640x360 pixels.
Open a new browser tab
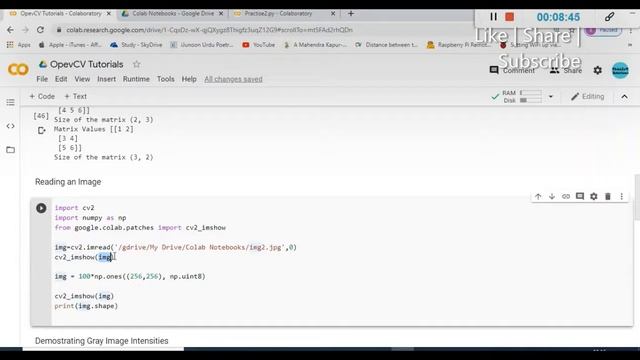351,13
